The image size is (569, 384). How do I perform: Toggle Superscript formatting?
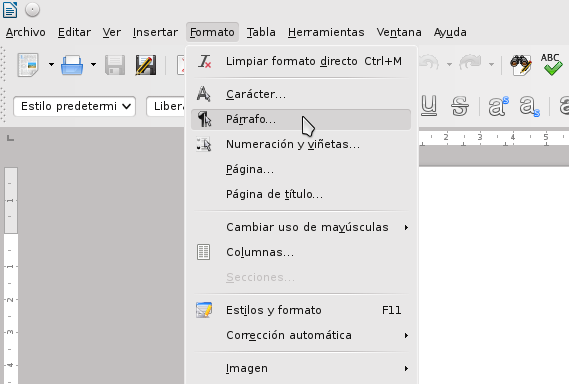click(498, 106)
